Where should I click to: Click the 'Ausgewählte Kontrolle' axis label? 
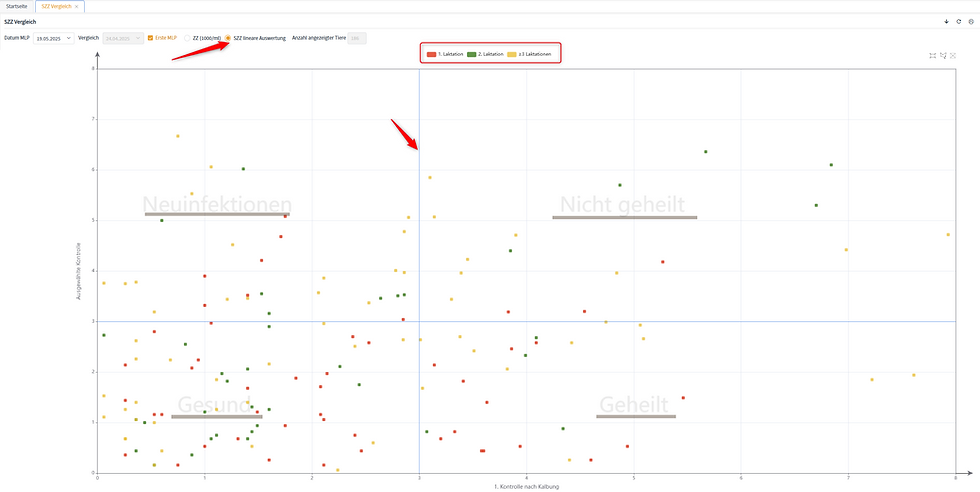[79, 271]
